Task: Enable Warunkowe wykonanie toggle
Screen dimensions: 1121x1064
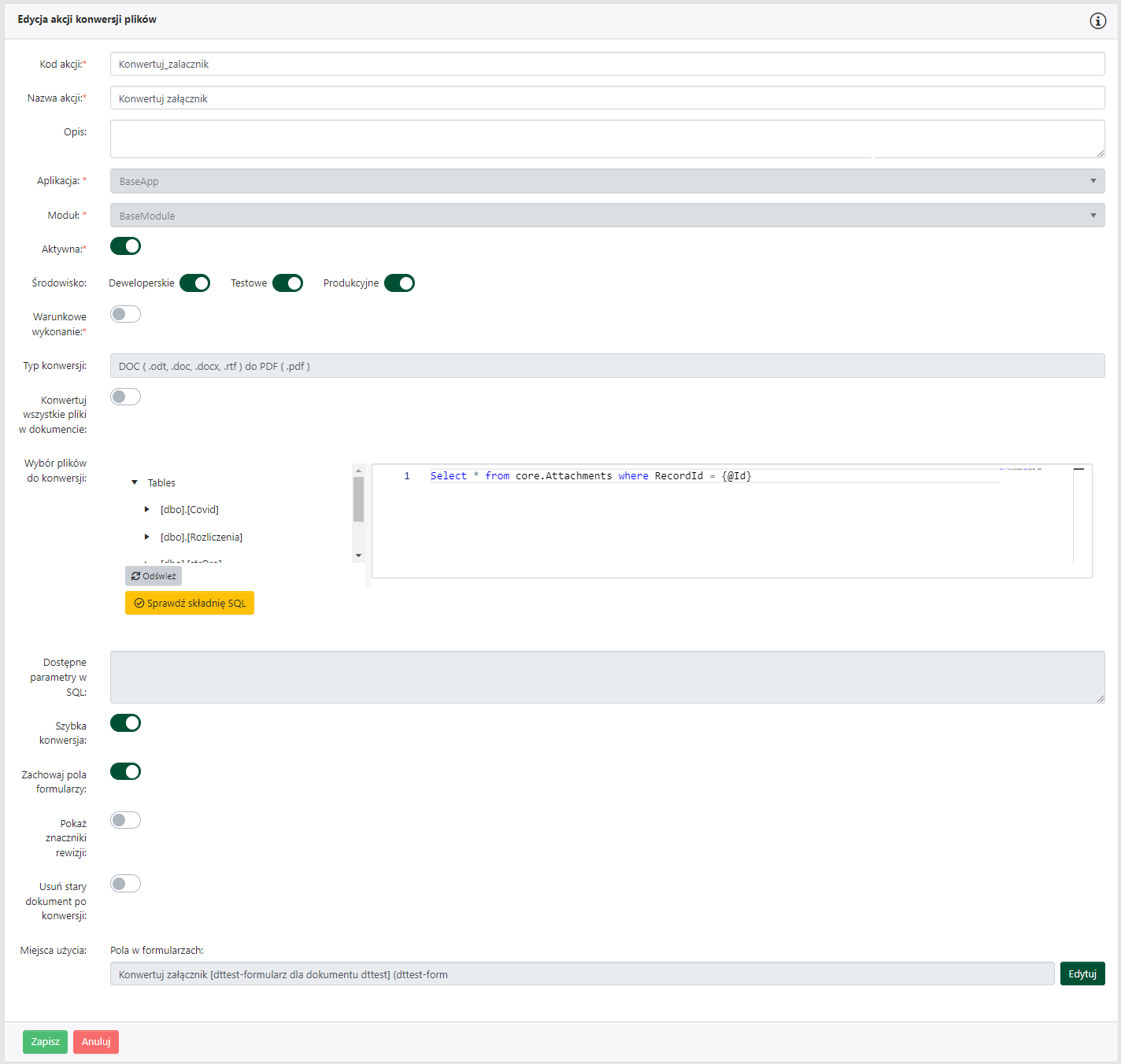Action: pos(125,315)
